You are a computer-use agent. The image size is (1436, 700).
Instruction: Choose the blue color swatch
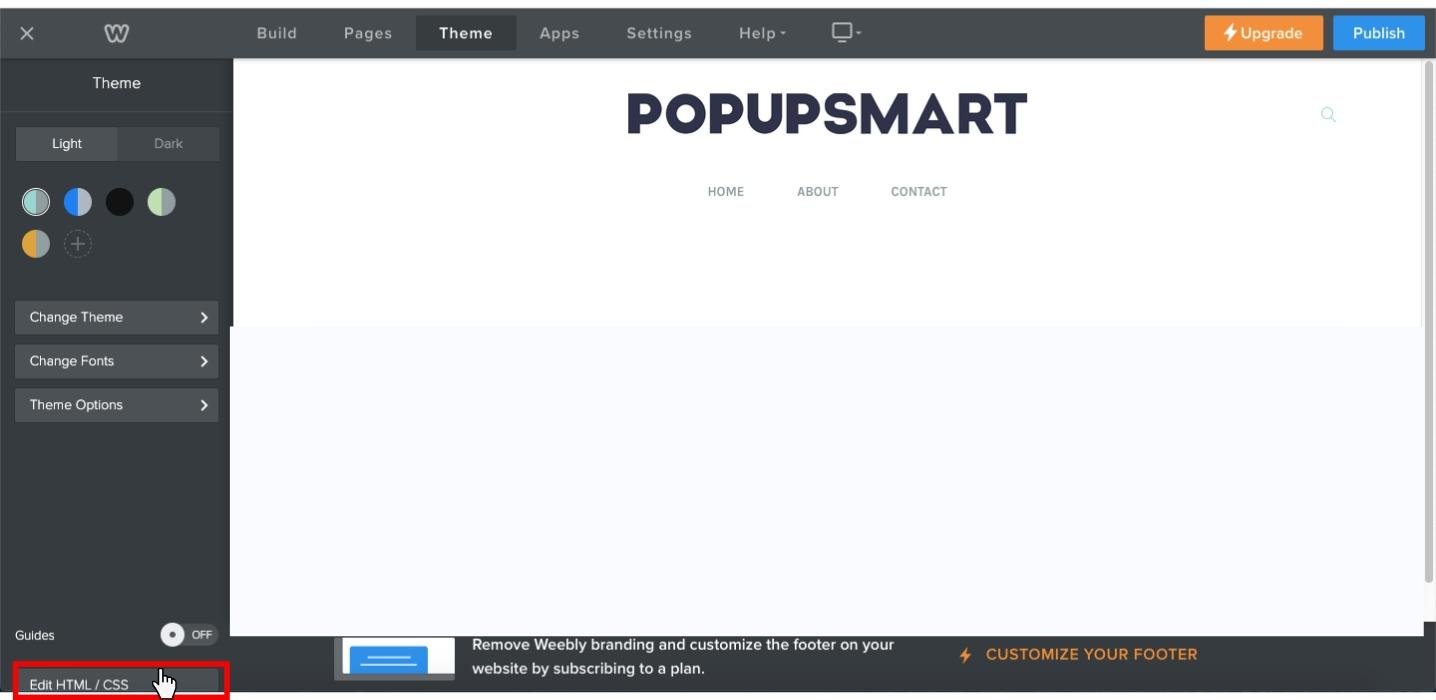pyautogui.click(x=78, y=202)
